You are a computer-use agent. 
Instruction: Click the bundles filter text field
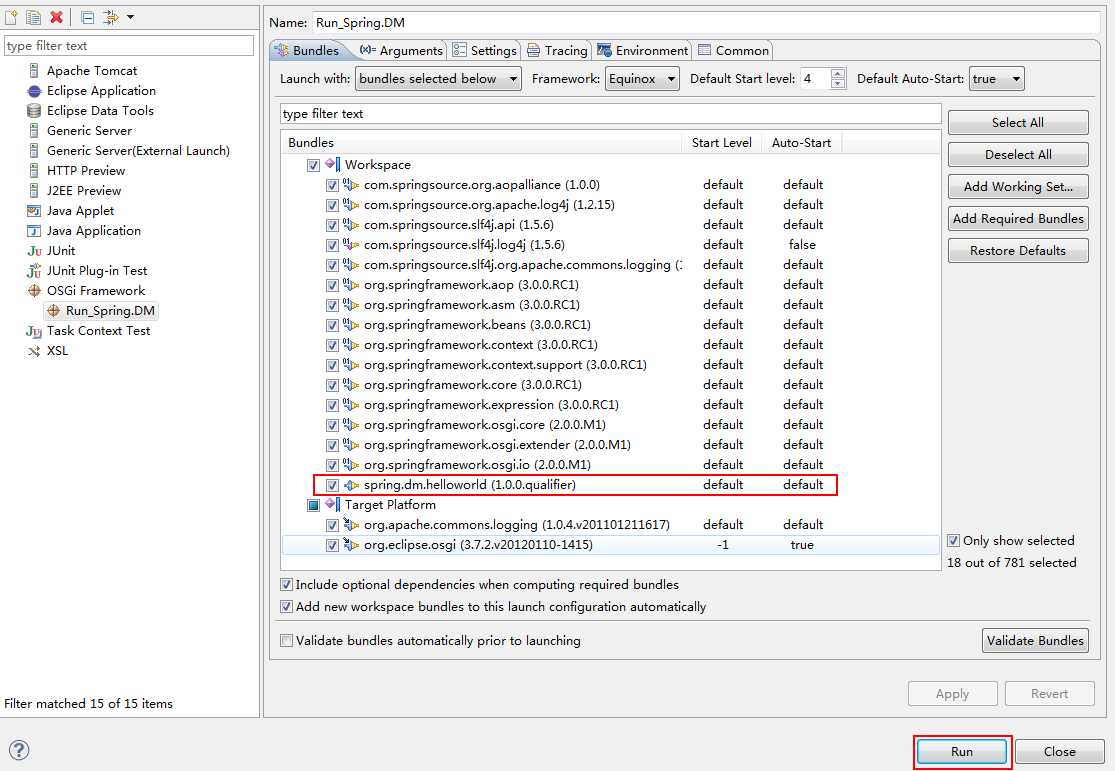tap(611, 114)
